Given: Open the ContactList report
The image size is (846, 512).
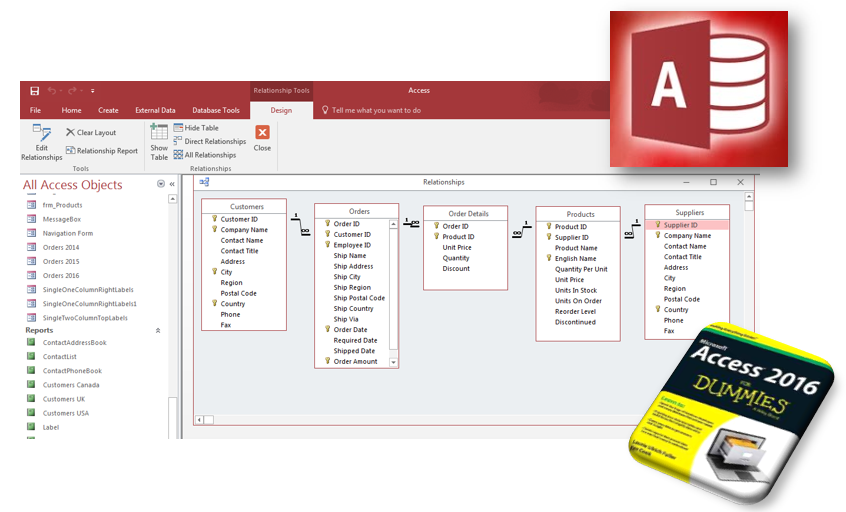Looking at the screenshot, I should 59,357.
